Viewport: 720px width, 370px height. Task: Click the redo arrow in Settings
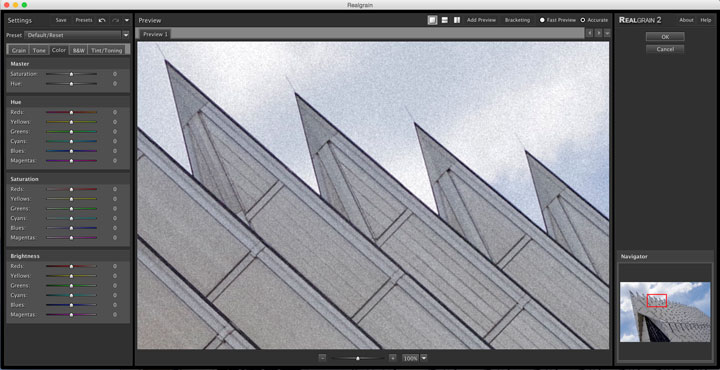point(115,20)
